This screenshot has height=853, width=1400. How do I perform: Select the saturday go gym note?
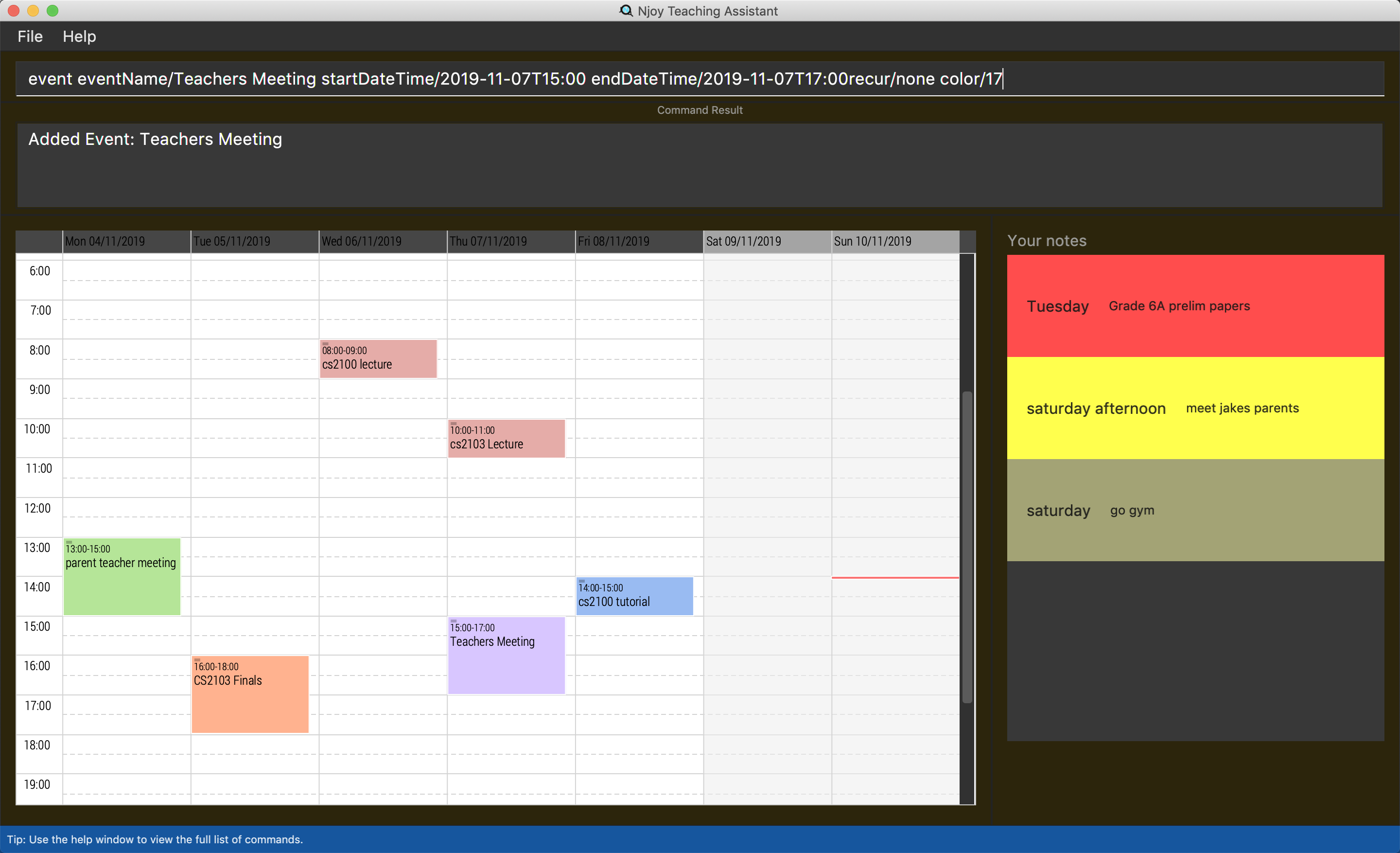(x=1195, y=510)
